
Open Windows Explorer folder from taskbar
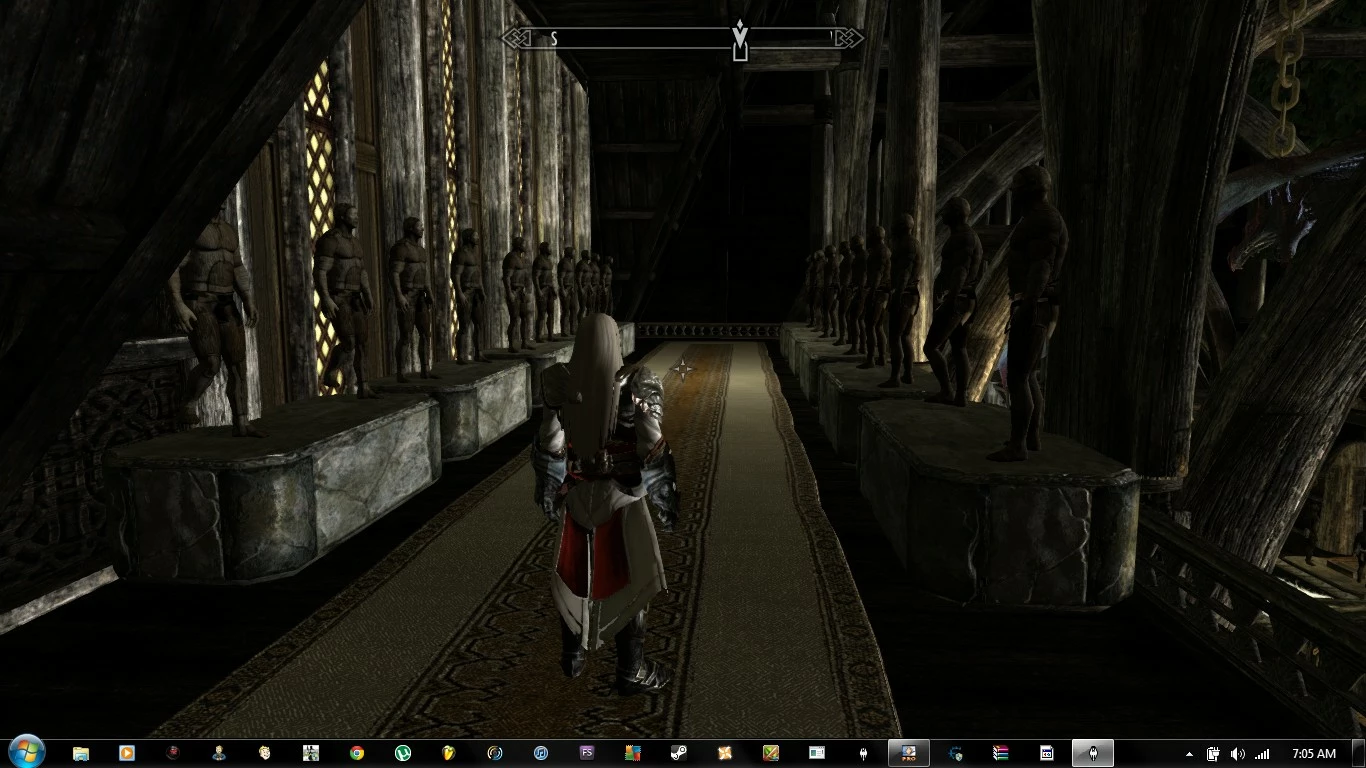(x=81, y=753)
